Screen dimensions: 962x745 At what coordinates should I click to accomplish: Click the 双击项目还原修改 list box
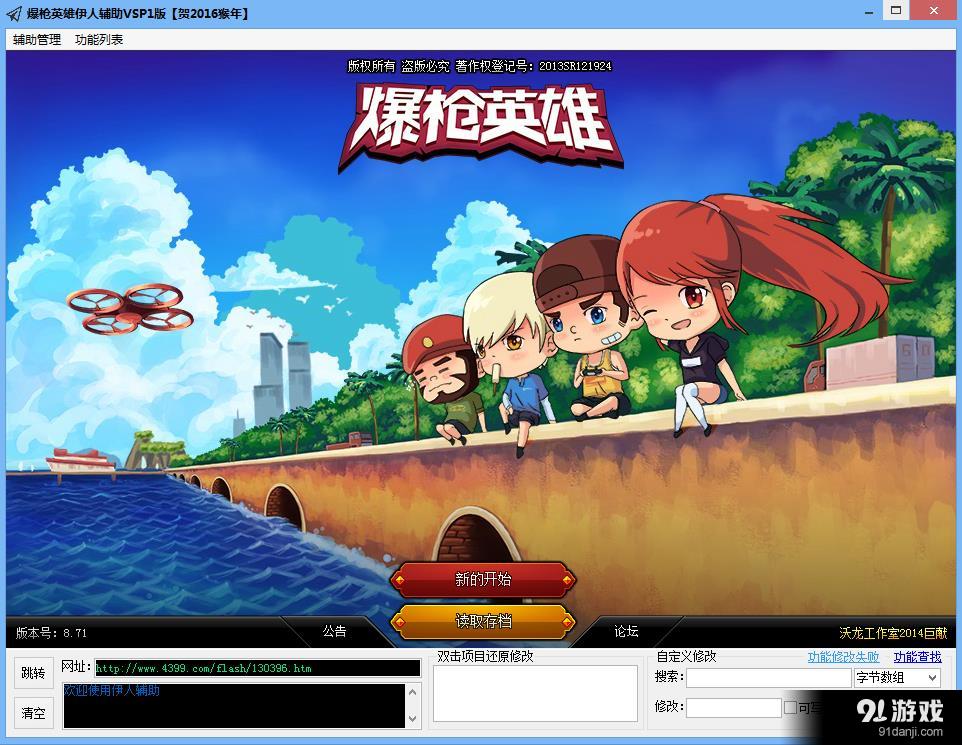click(x=536, y=694)
